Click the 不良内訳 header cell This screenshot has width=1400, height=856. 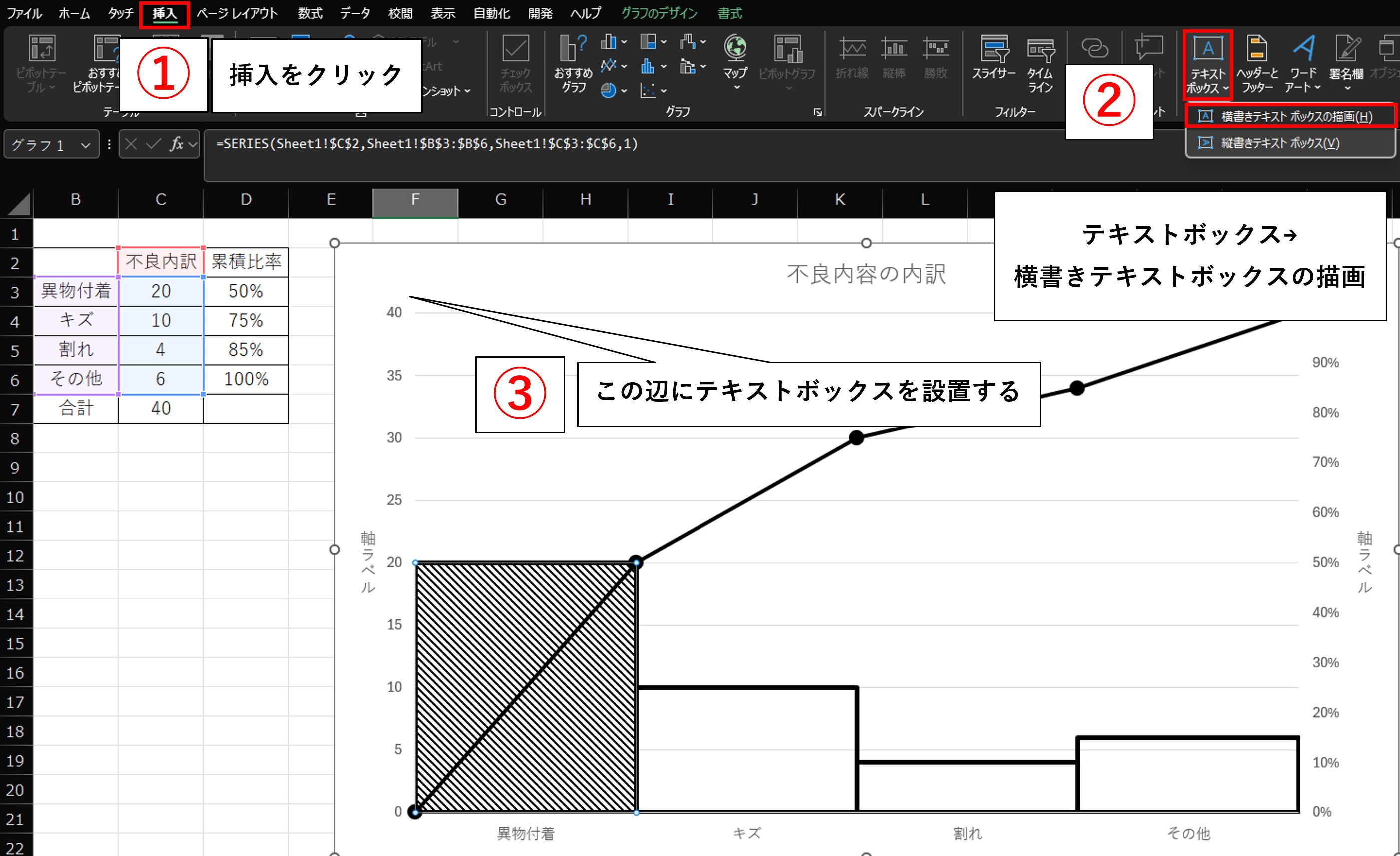tap(161, 262)
